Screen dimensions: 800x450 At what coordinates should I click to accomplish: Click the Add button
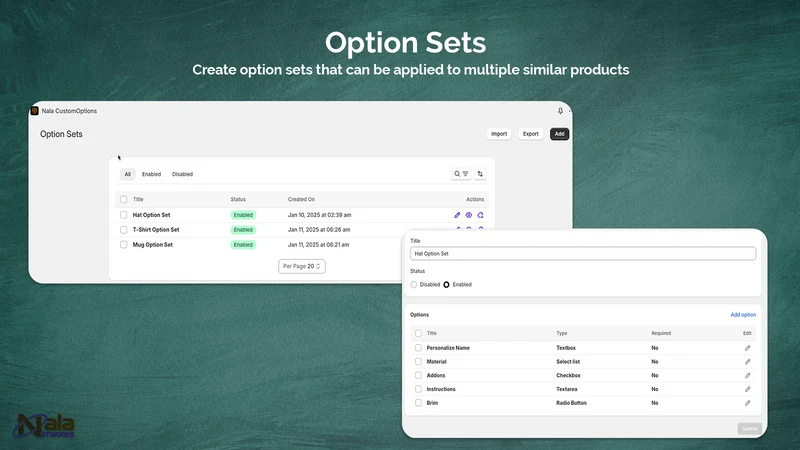(560, 134)
